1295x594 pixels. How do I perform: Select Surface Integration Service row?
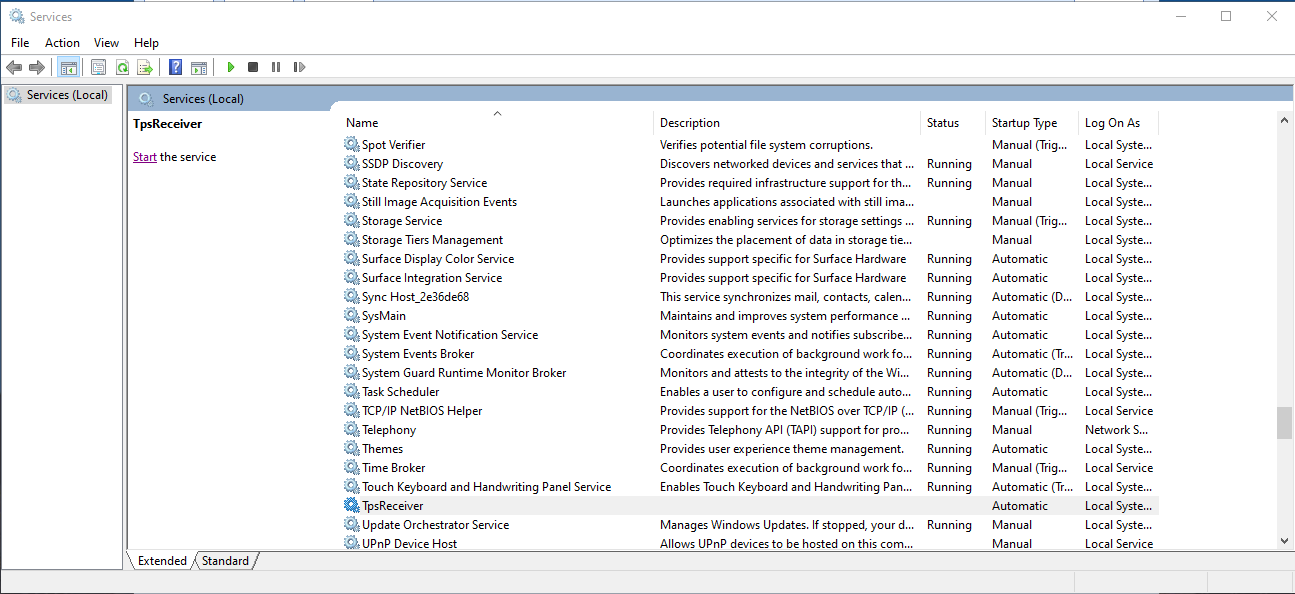click(750, 278)
